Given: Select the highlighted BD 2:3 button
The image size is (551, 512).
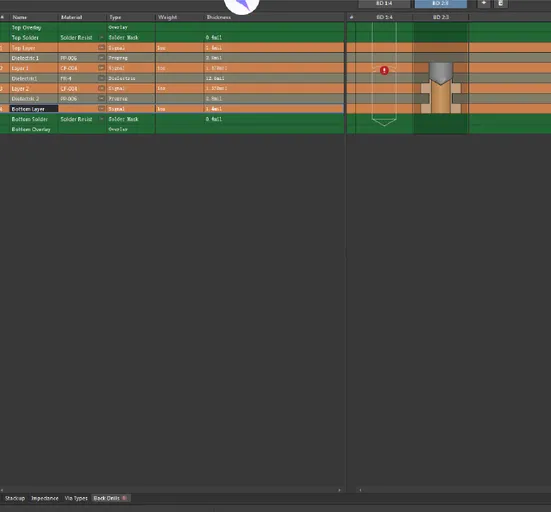Looking at the screenshot, I should pyautogui.click(x=441, y=4).
